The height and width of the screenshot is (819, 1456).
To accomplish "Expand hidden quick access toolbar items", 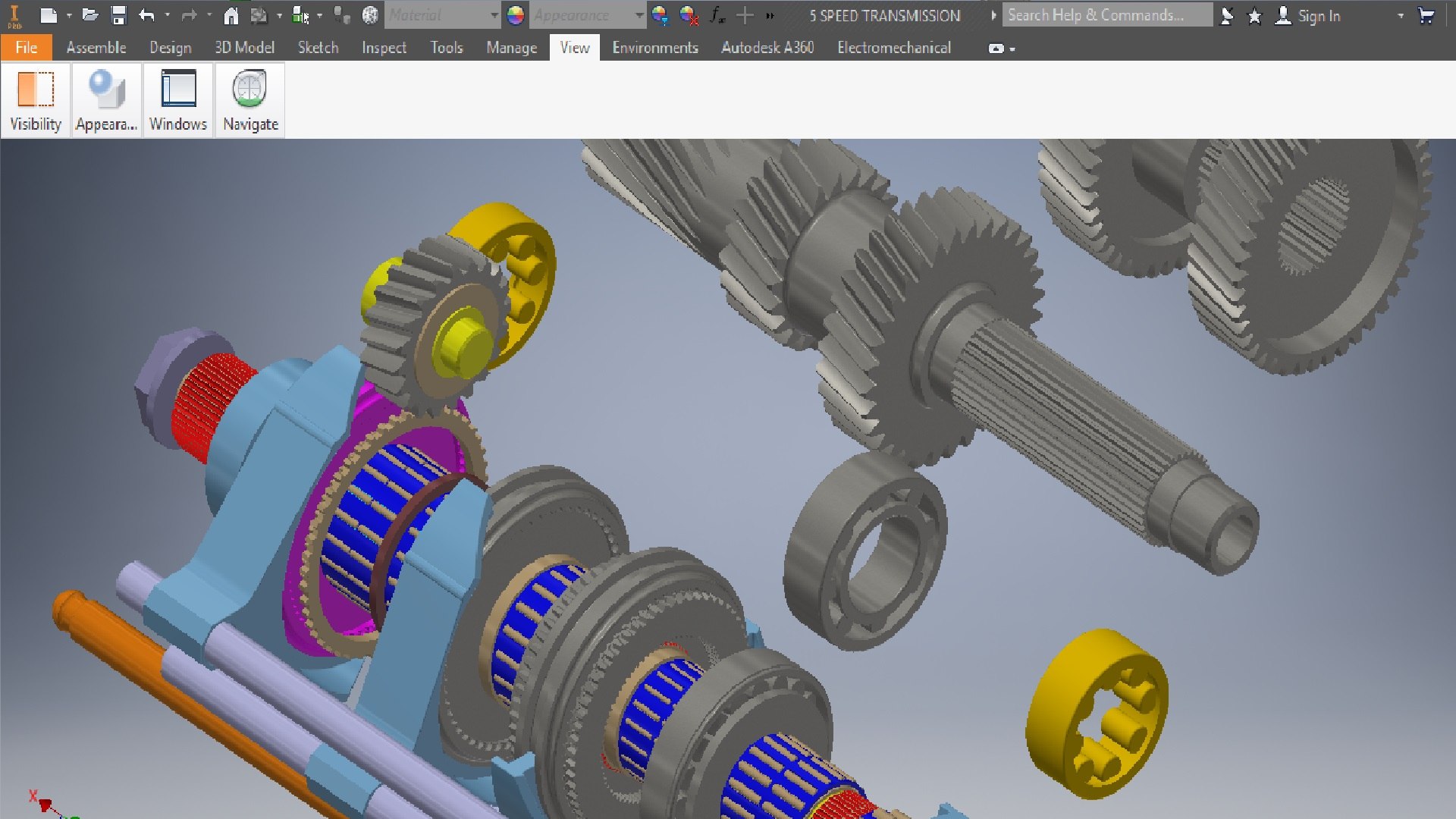I will [770, 15].
